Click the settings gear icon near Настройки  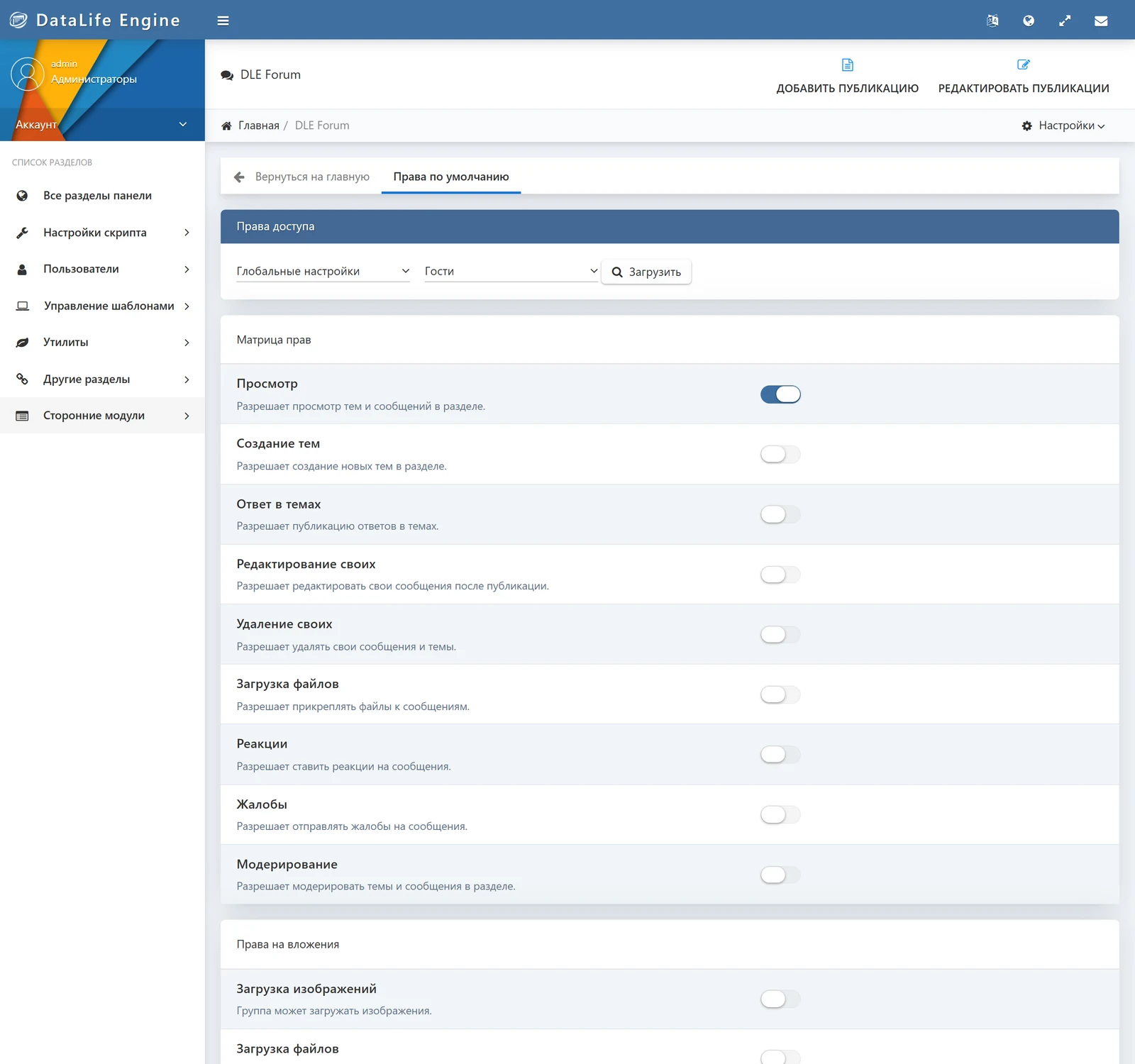click(x=1026, y=126)
